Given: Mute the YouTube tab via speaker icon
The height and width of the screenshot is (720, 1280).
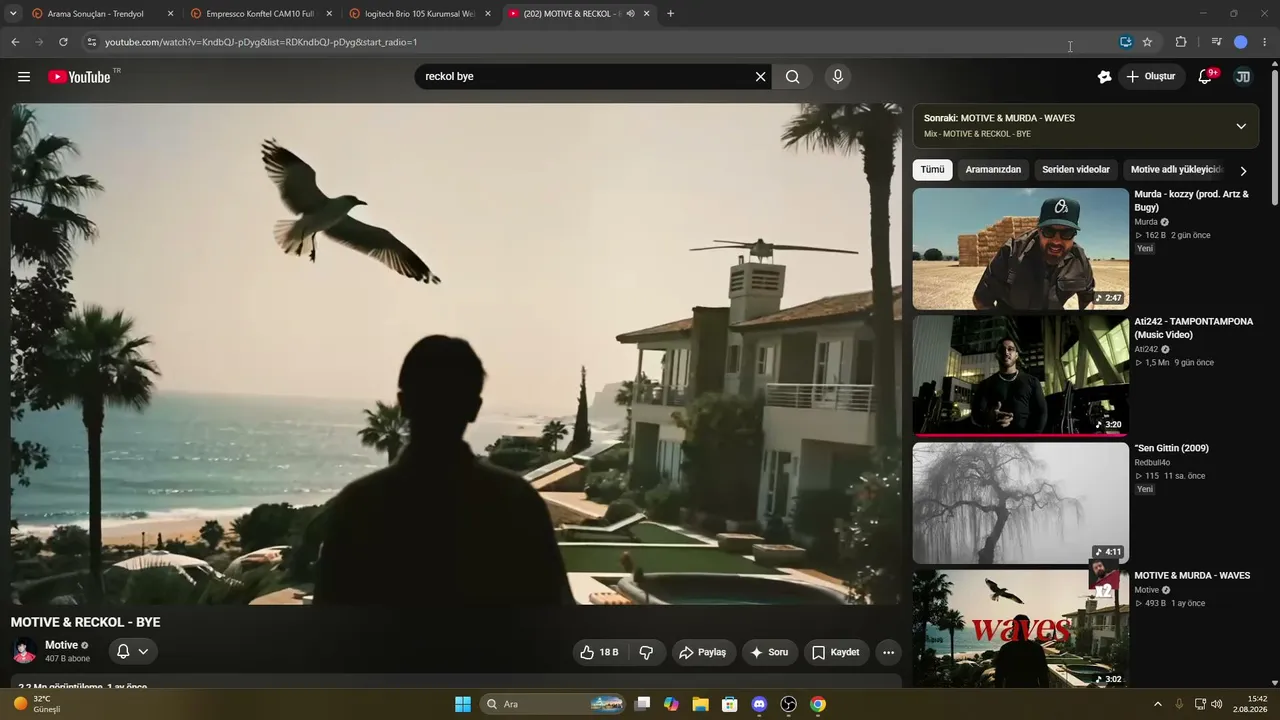Looking at the screenshot, I should (x=630, y=14).
